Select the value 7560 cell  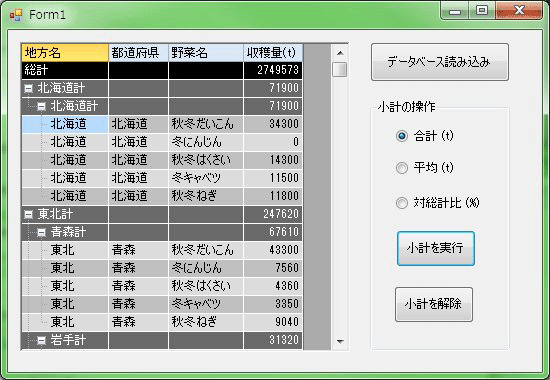273,268
